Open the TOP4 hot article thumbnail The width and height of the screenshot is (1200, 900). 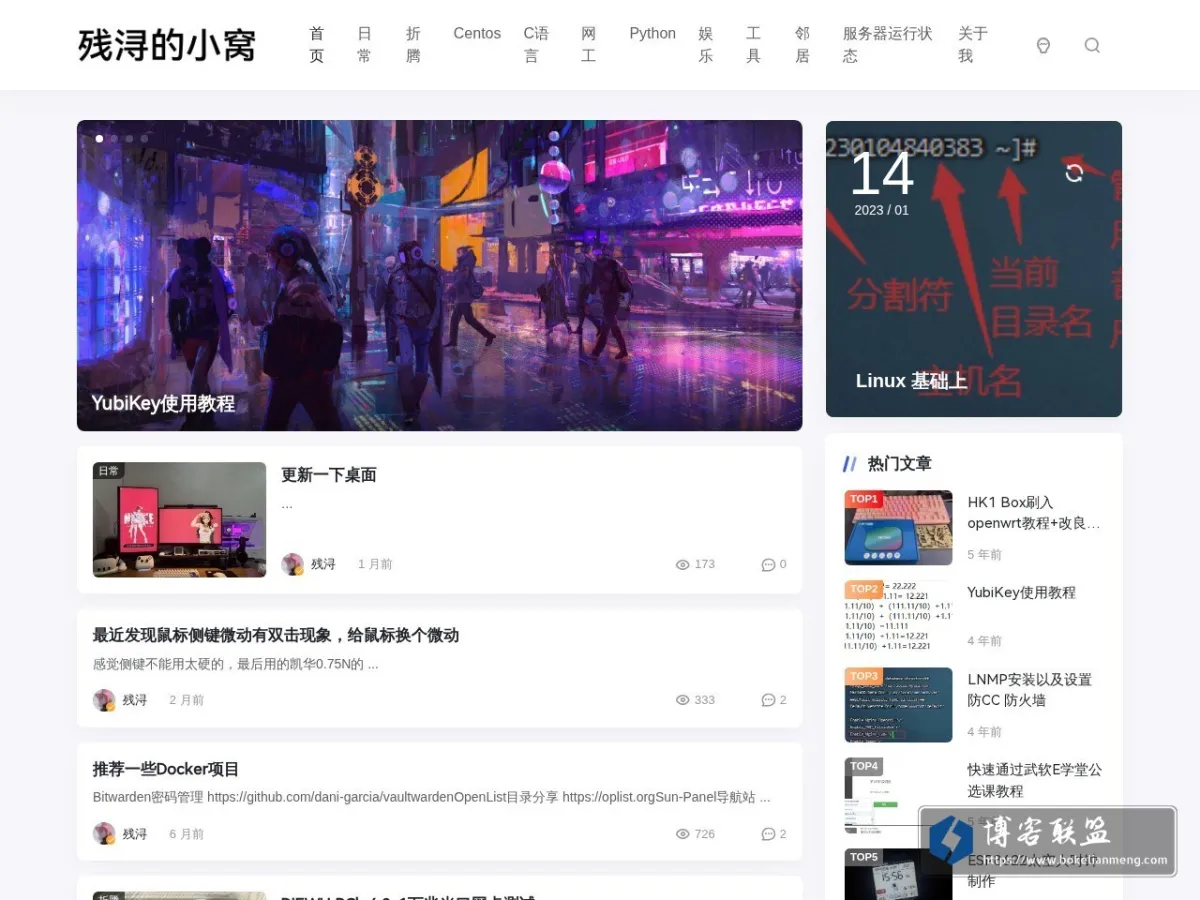(x=898, y=795)
